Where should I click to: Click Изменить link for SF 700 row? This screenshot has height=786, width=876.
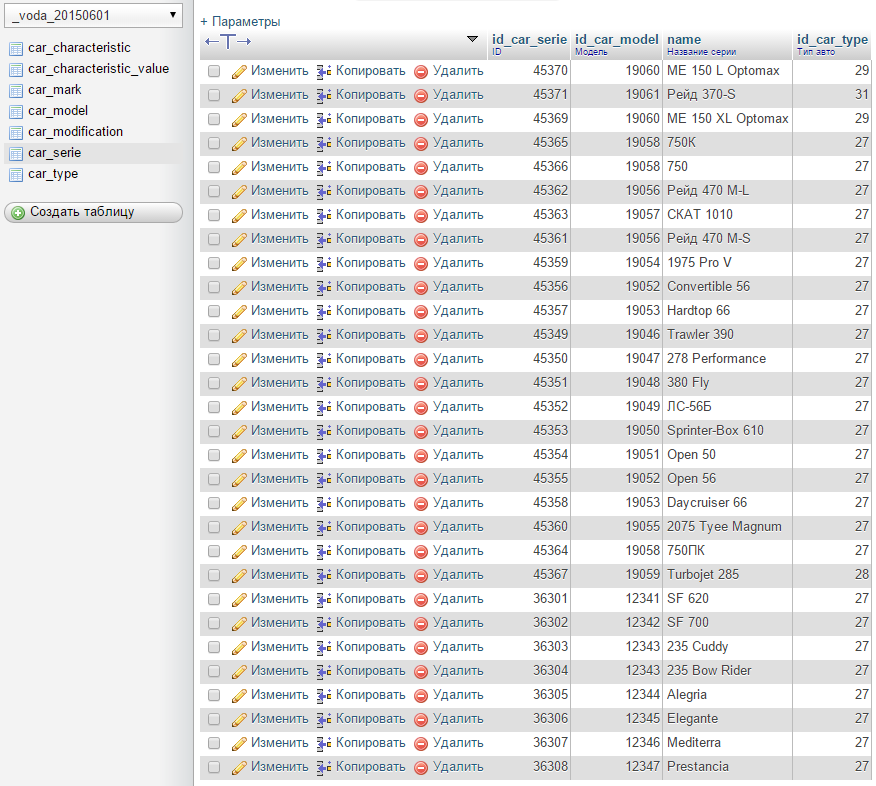coord(279,623)
